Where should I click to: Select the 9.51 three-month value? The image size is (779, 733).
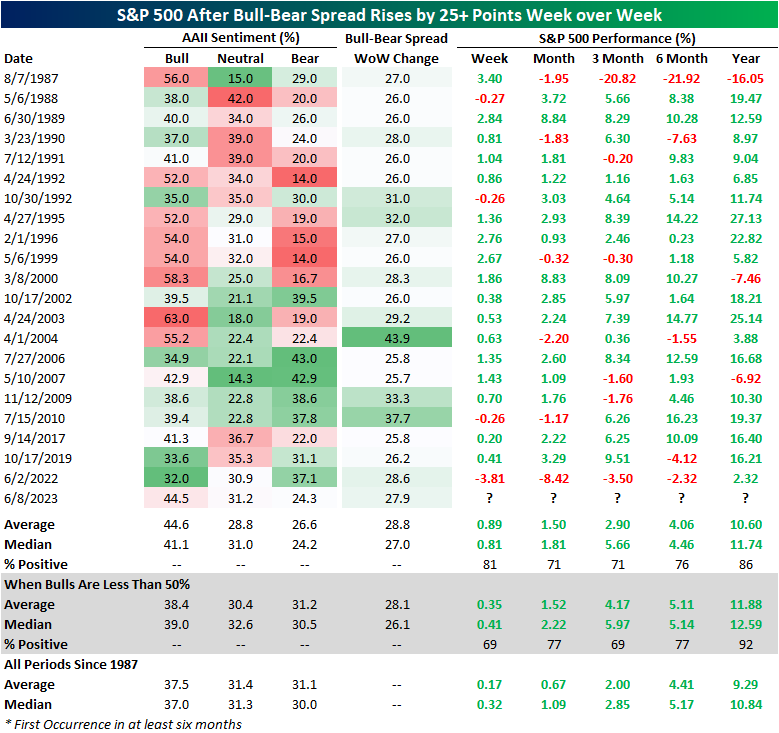618,458
